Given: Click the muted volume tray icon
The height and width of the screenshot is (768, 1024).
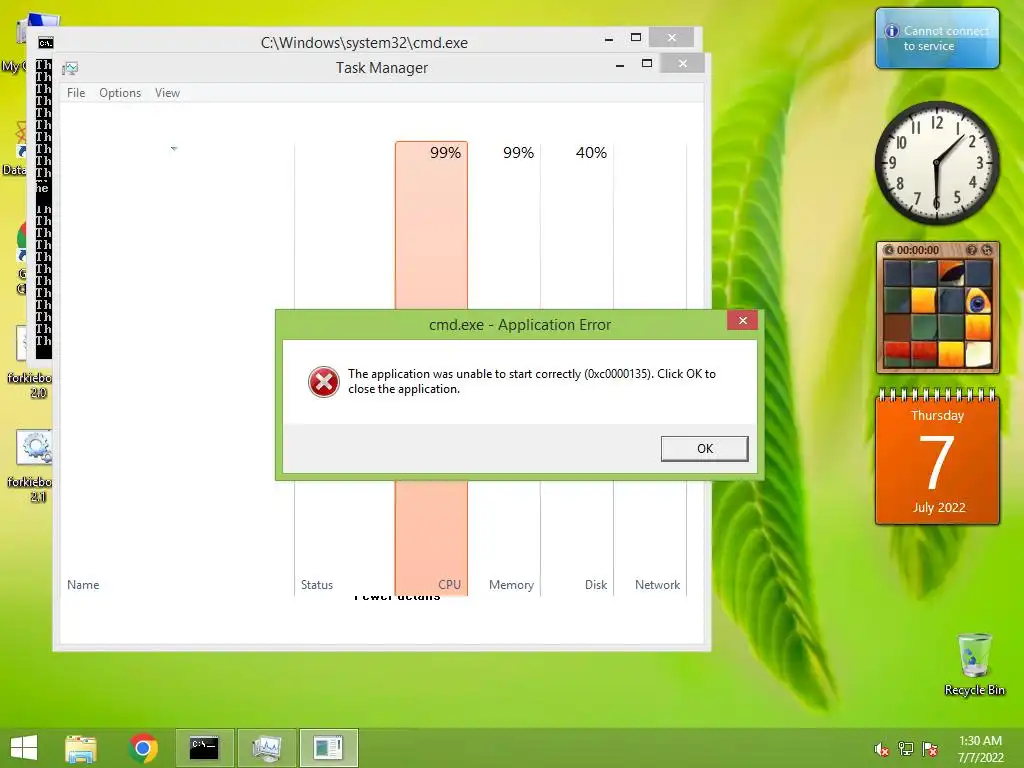Looking at the screenshot, I should tap(882, 749).
